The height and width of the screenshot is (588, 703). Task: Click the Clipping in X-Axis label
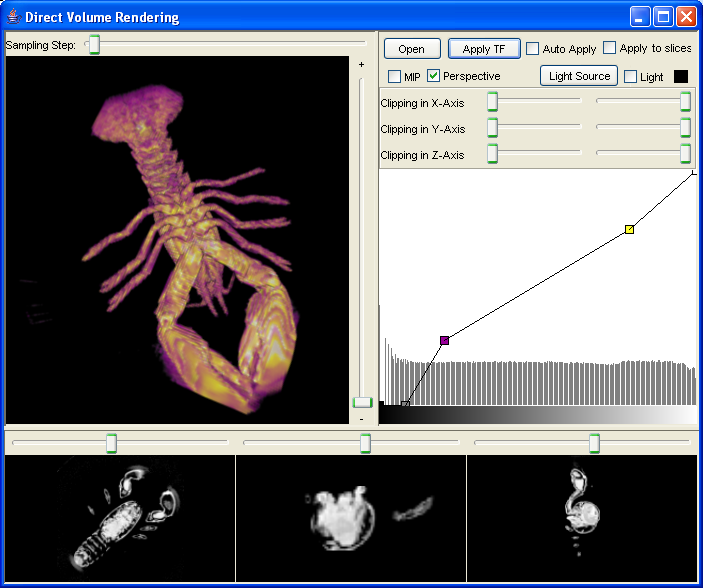pos(422,103)
